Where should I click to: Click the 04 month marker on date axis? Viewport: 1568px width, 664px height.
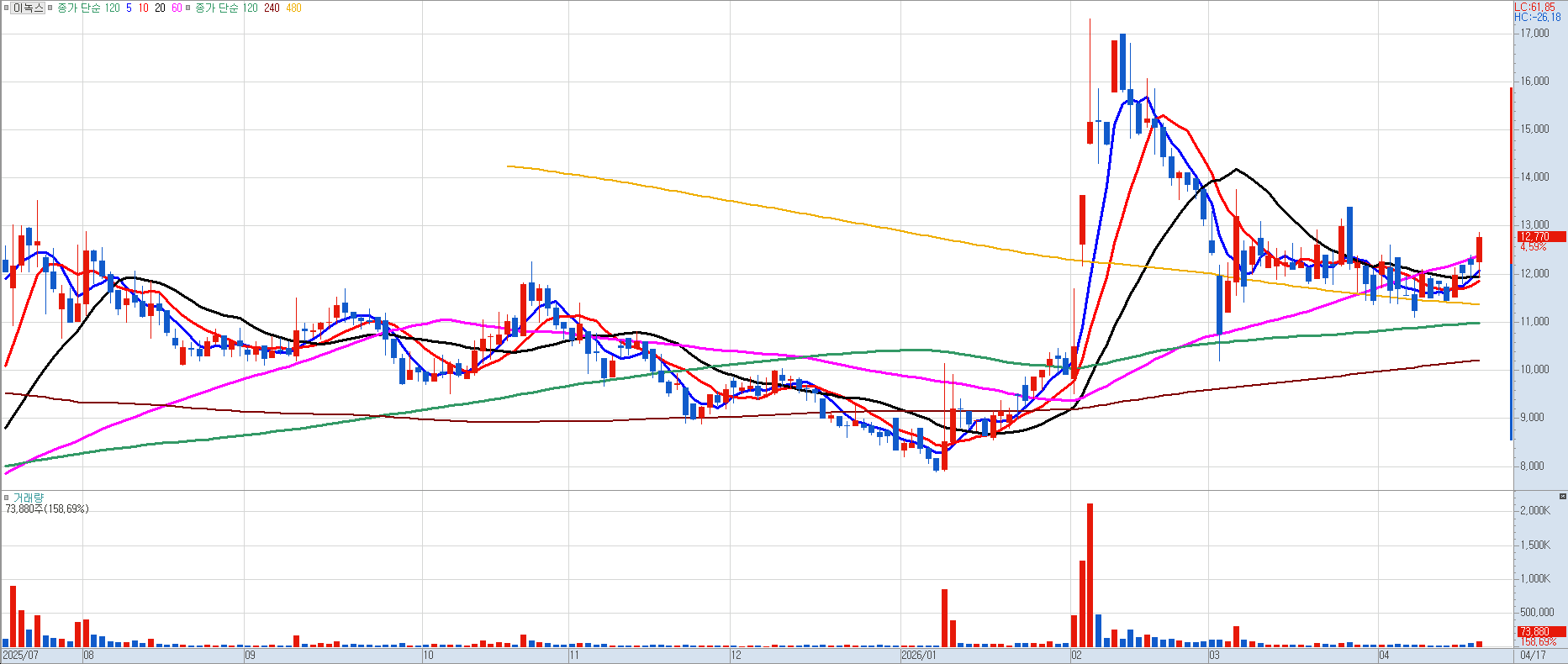pos(1384,655)
